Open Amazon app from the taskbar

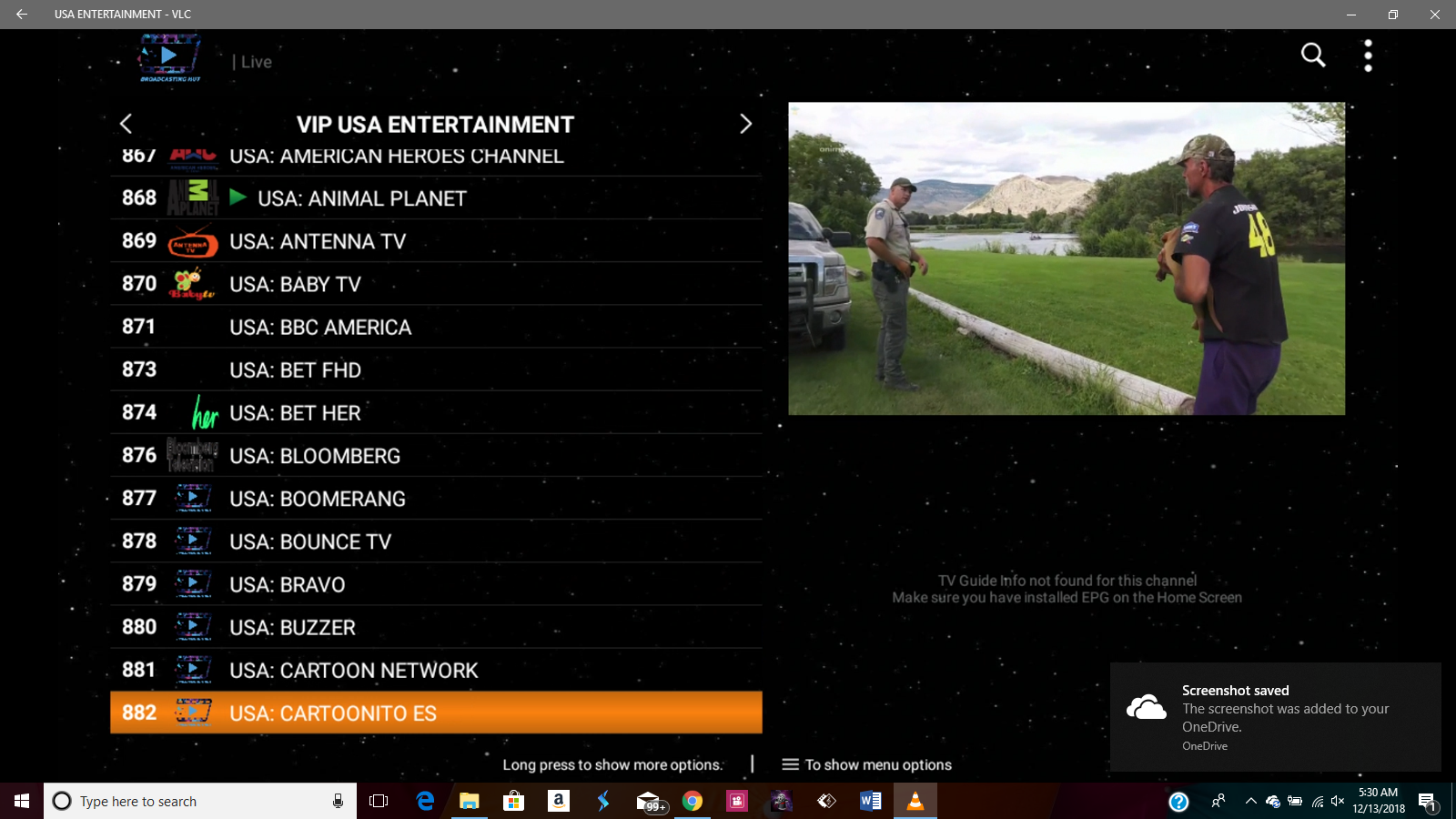coord(559,801)
